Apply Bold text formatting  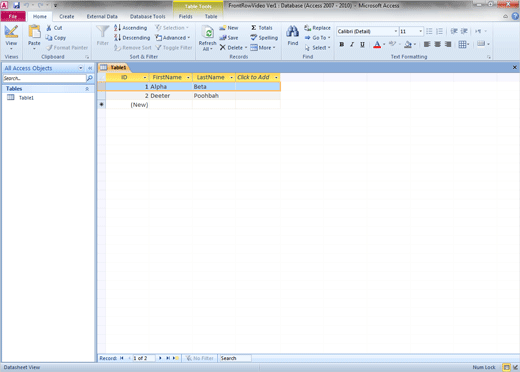point(342,44)
